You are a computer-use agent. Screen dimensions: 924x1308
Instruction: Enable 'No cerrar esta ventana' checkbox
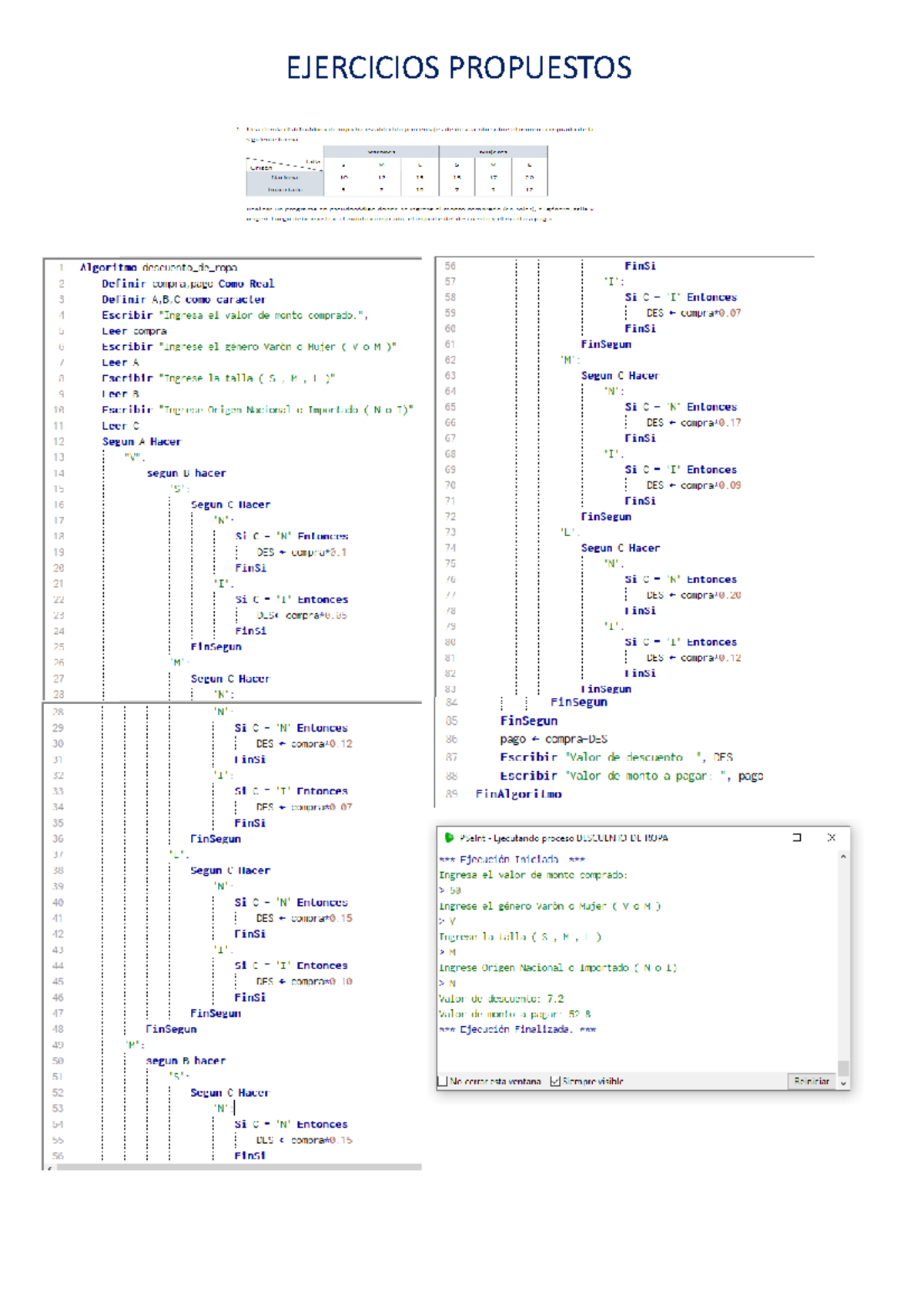[443, 1082]
